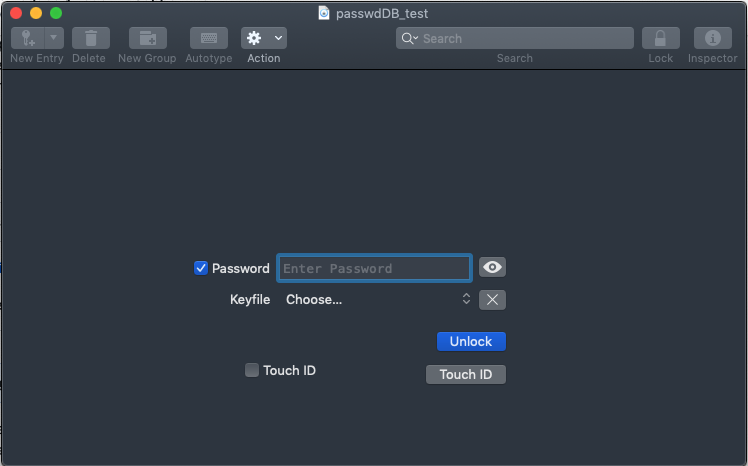Open the Action gear menu
The image size is (748, 466).
pos(264,38)
